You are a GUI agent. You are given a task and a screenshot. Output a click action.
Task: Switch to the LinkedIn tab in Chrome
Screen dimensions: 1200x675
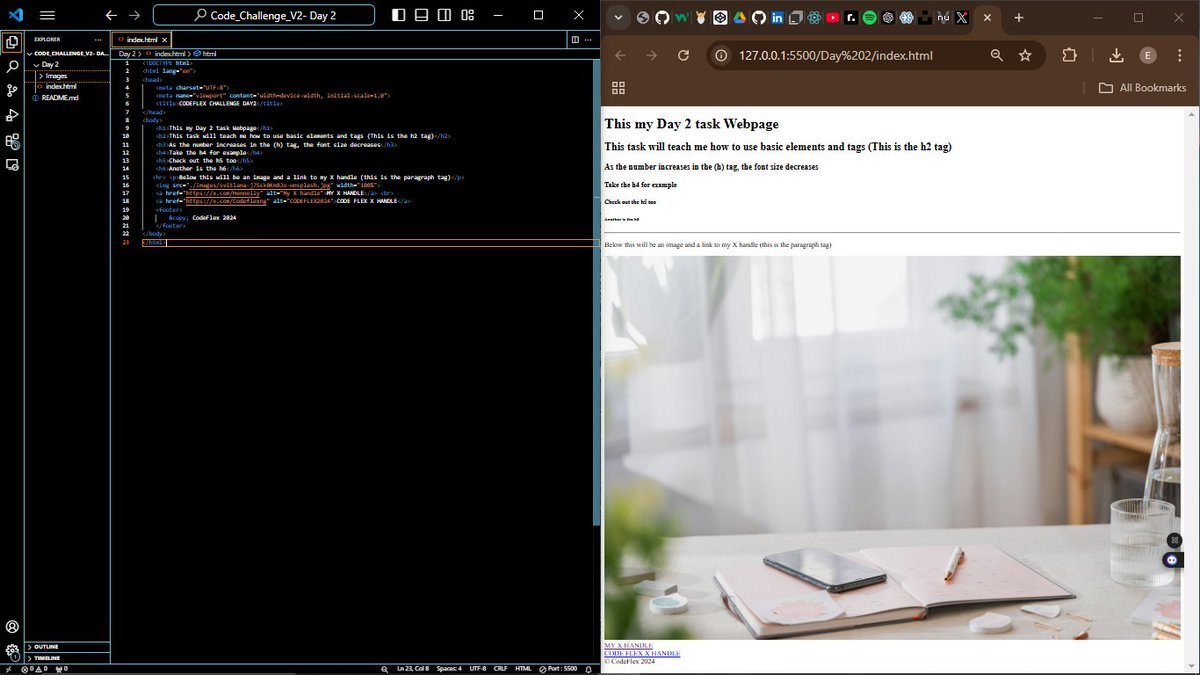777,18
